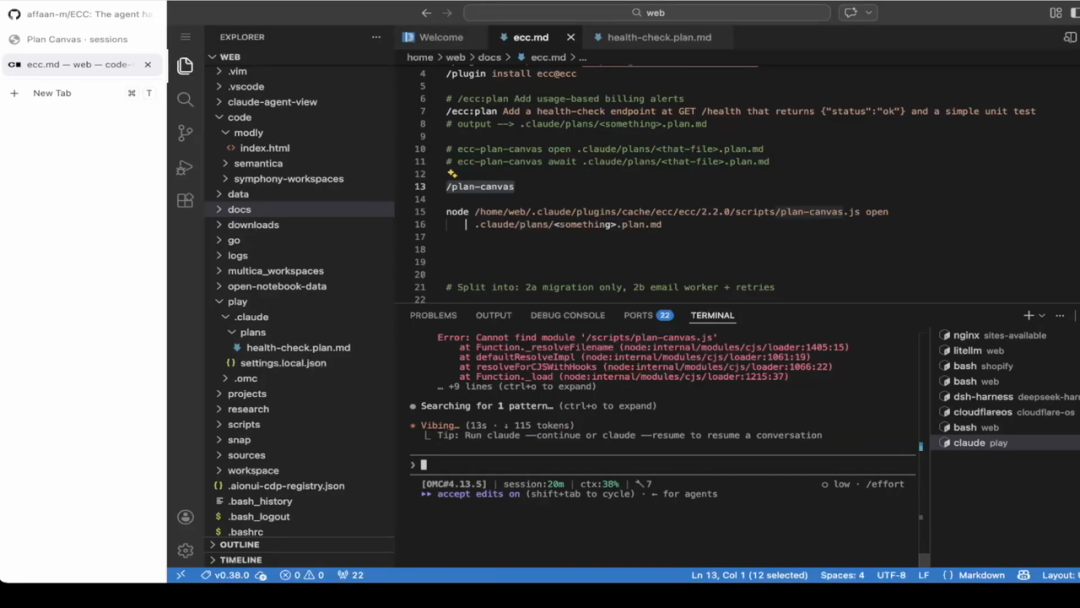Click the UTF-8 encoding status item

891,575
